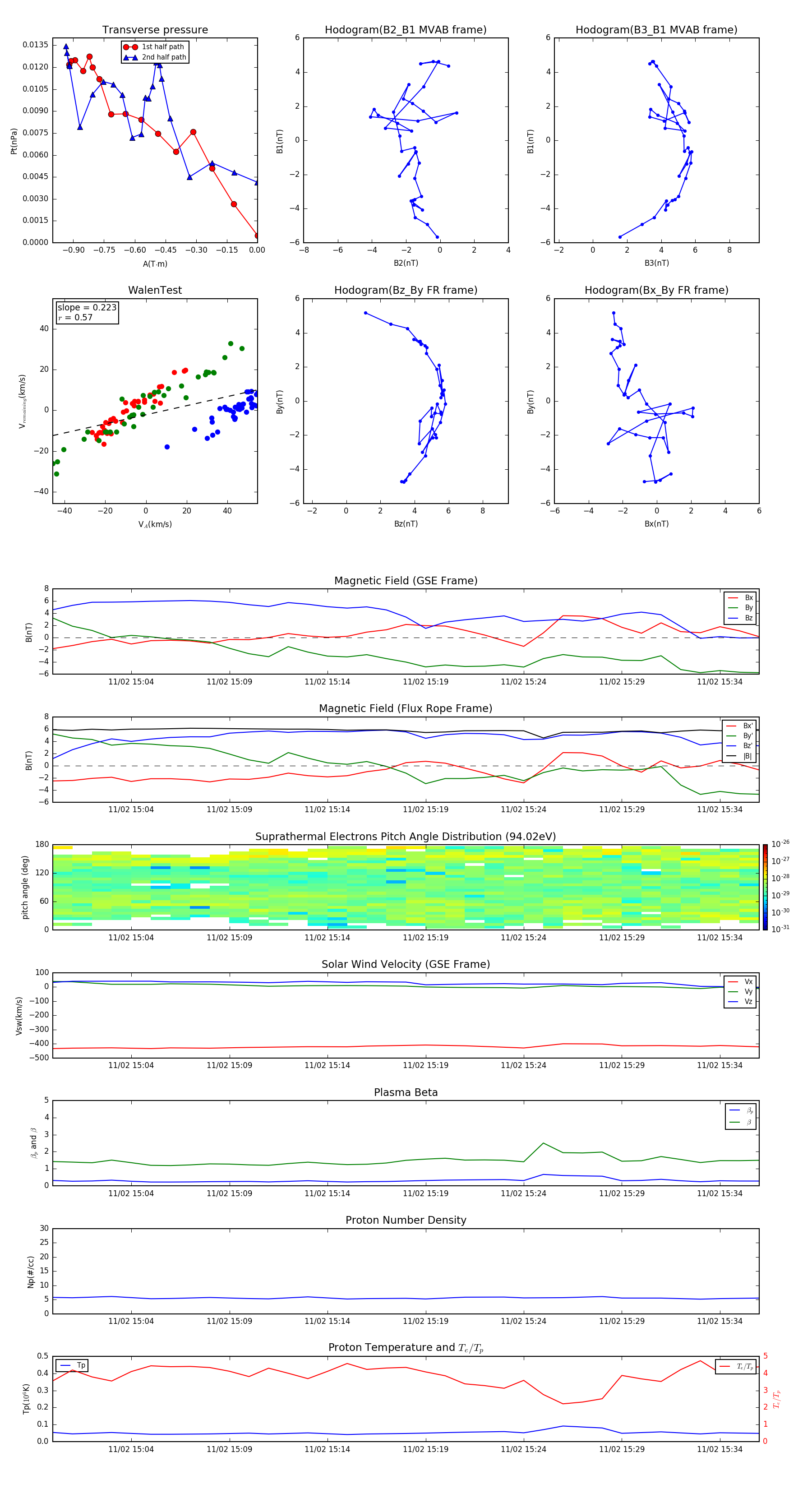The image size is (812, 1489).
Task: Click the 'Tp' legend entry
Action: coord(72,1365)
